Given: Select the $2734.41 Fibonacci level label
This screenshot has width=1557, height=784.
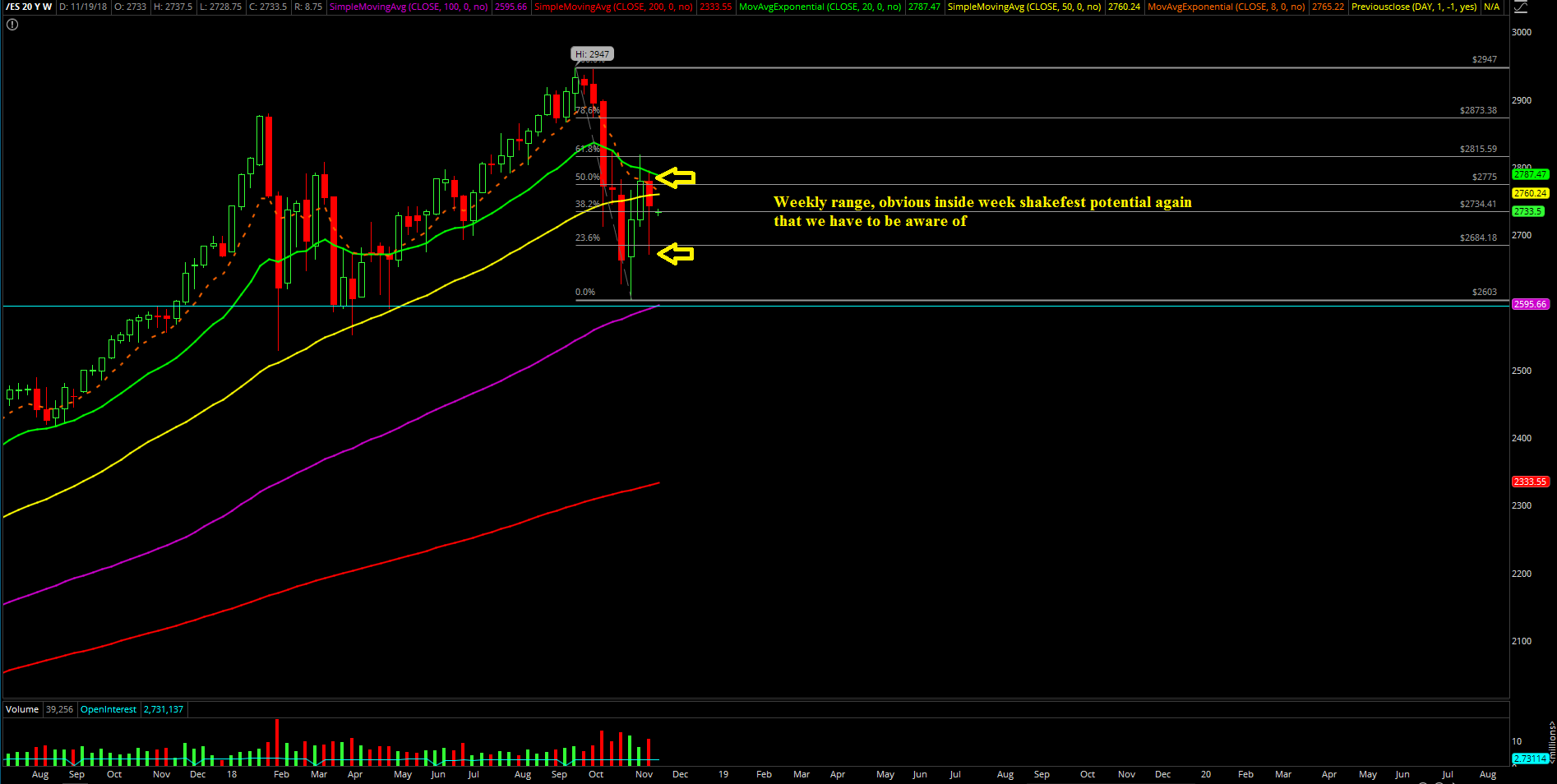Looking at the screenshot, I should pyautogui.click(x=1478, y=204).
